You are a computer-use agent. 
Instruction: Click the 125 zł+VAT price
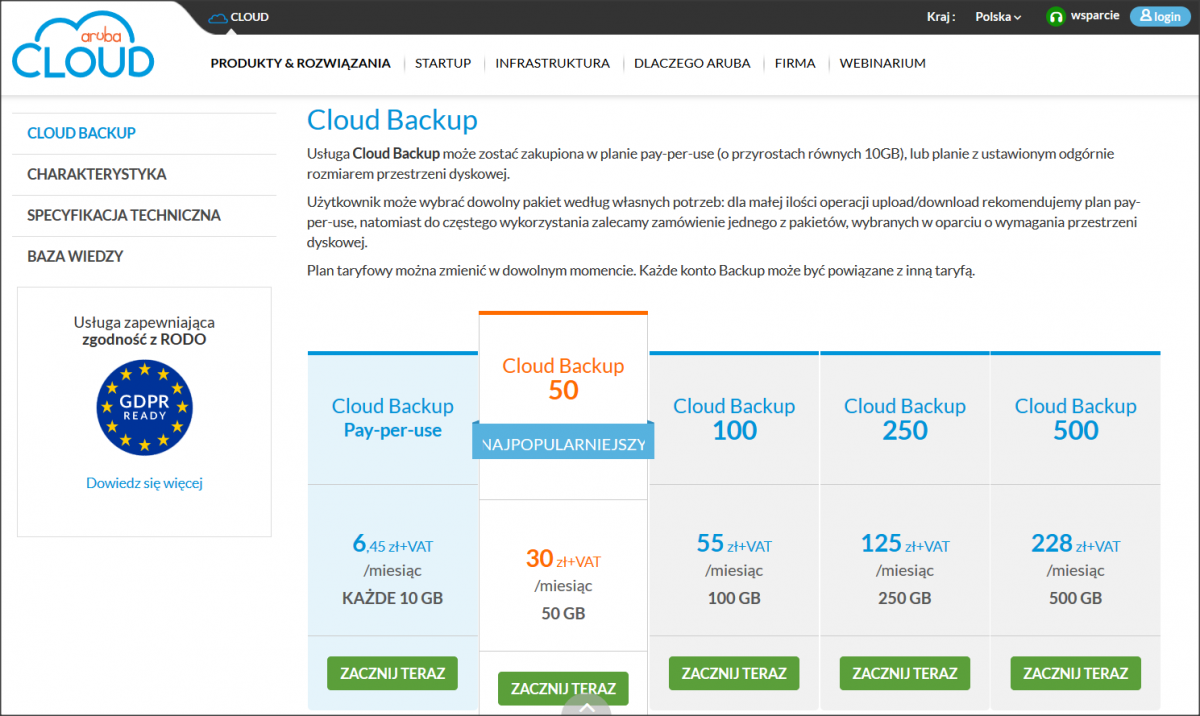905,544
